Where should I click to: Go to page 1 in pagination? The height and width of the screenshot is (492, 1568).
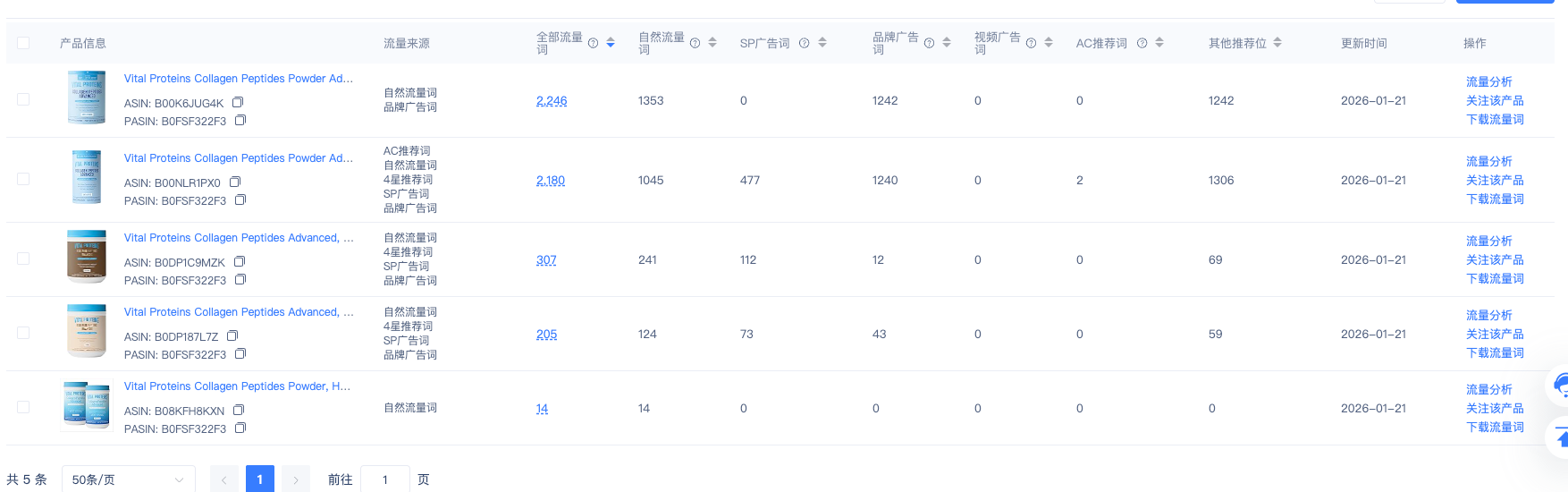pyautogui.click(x=259, y=479)
